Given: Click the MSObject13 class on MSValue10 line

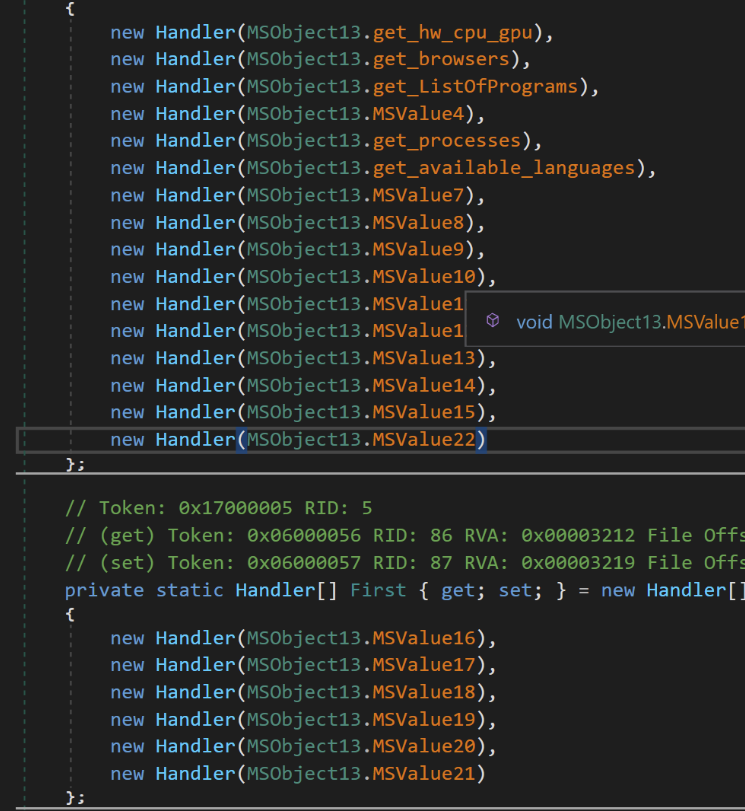Looking at the screenshot, I should (304, 277).
